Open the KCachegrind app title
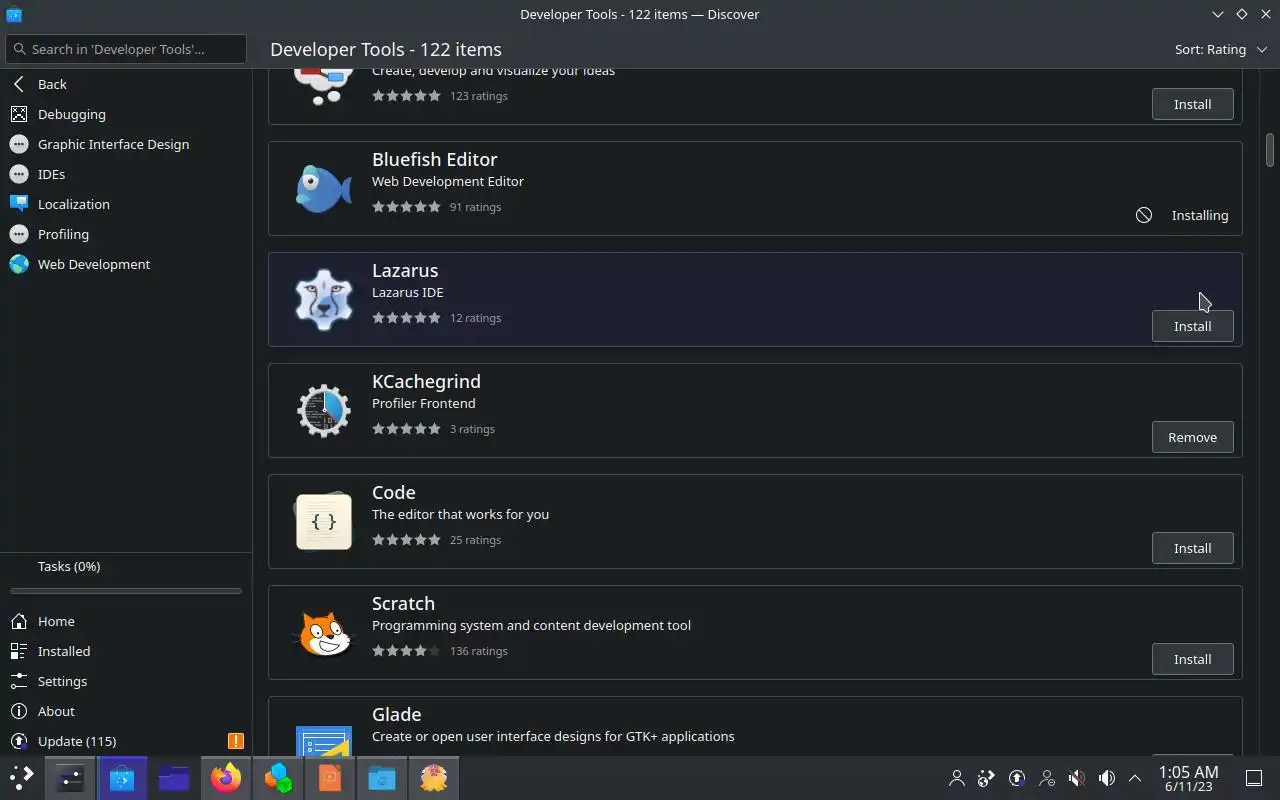 (426, 381)
